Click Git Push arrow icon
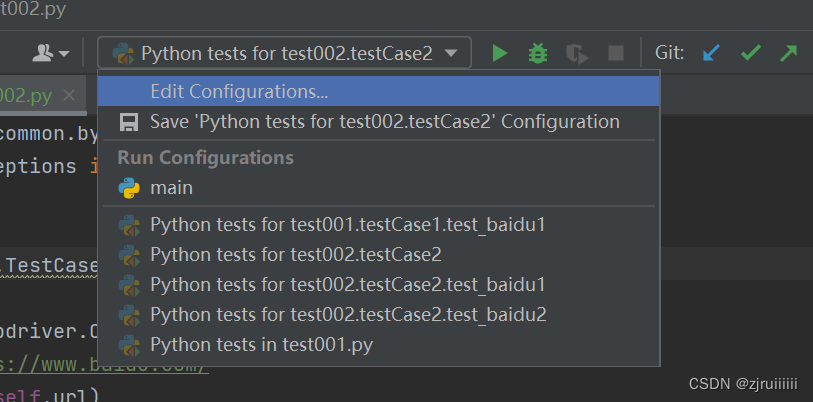 (788, 53)
